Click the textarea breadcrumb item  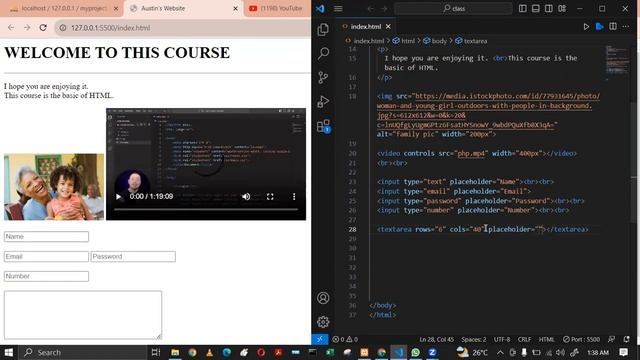click(x=475, y=41)
